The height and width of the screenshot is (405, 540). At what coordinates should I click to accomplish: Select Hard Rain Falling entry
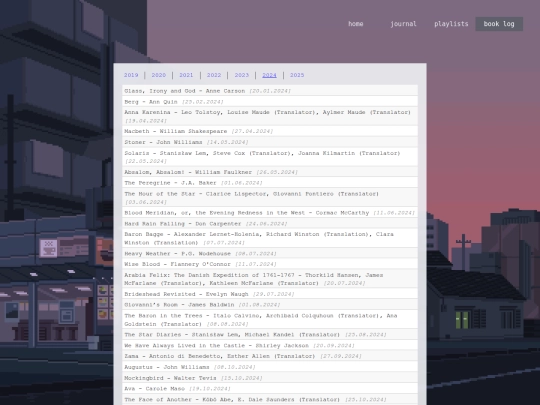pyautogui.click(x=270, y=224)
